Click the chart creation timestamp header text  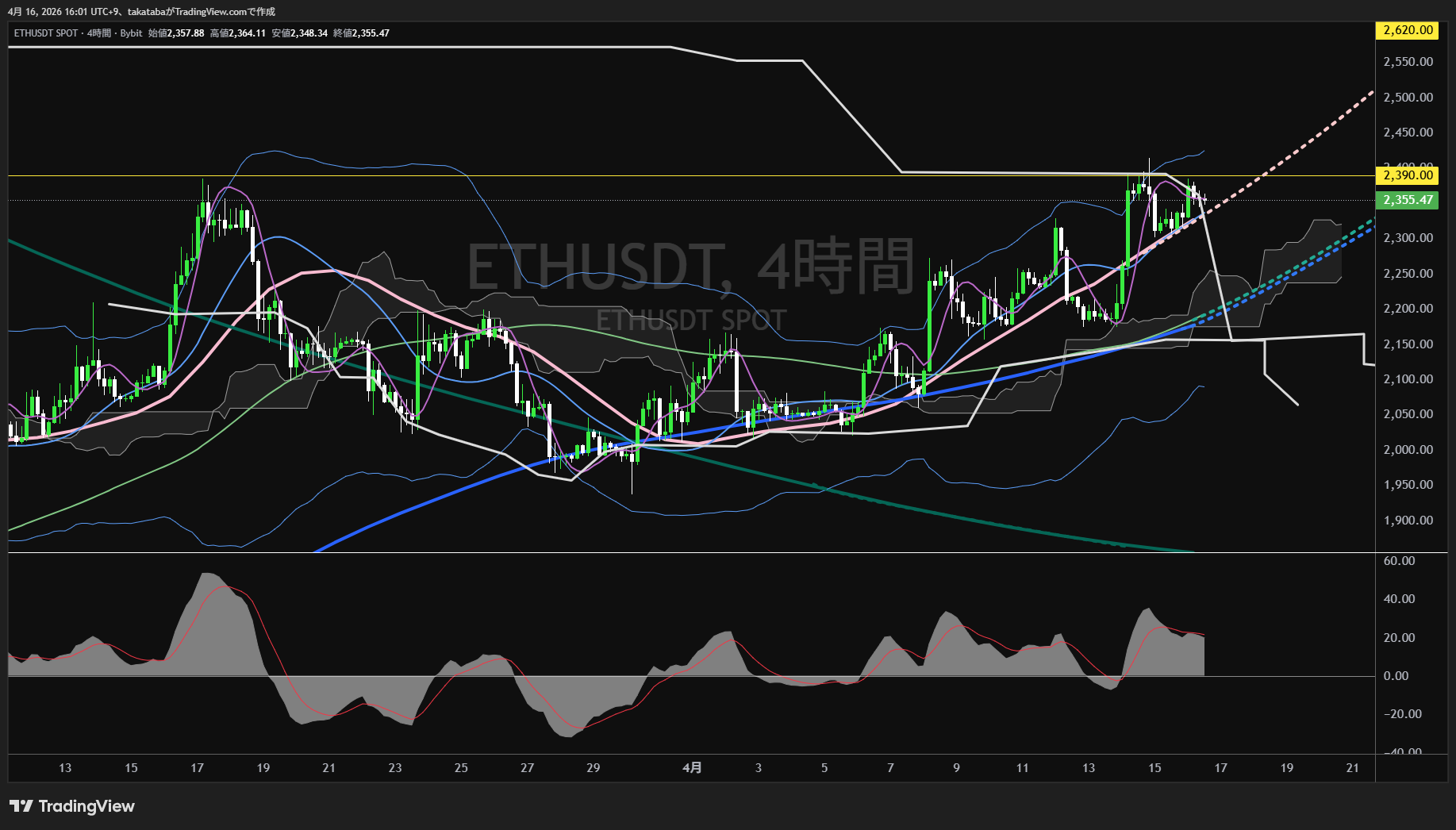click(141, 11)
